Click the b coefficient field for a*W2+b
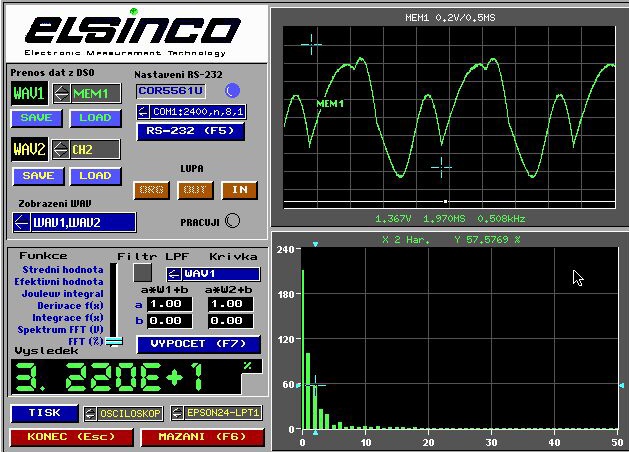629x452 pixels. 231,321
